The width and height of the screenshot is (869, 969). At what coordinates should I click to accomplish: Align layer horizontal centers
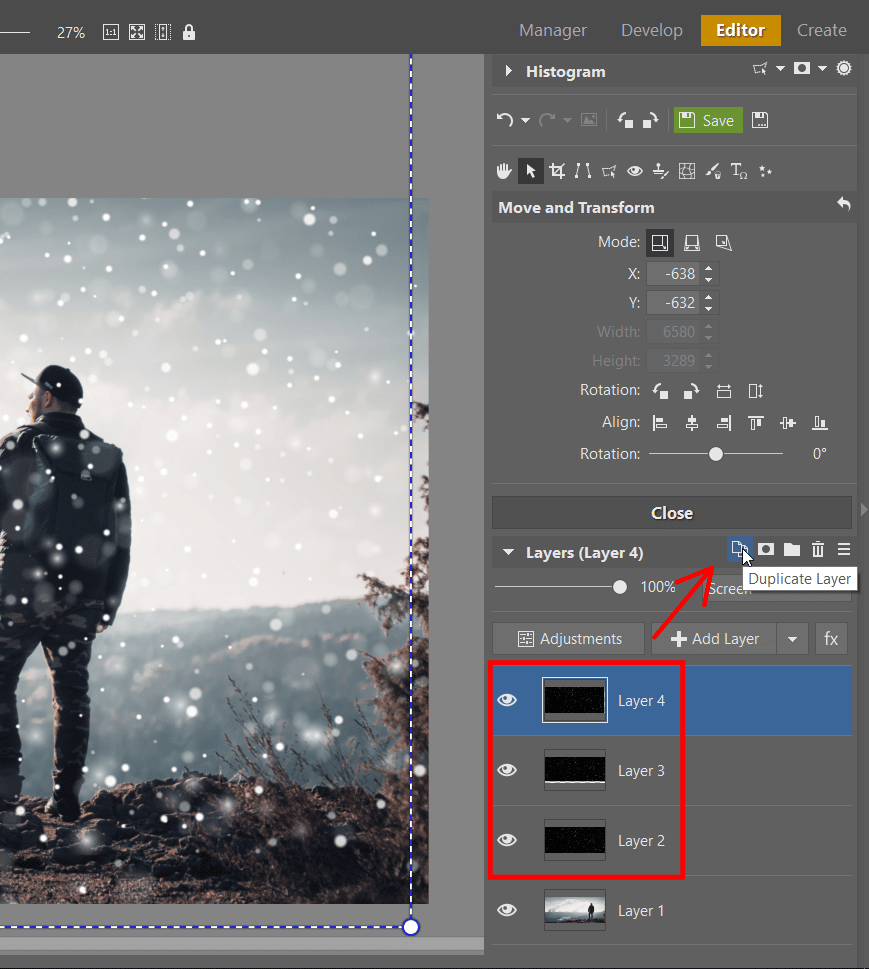coord(692,423)
